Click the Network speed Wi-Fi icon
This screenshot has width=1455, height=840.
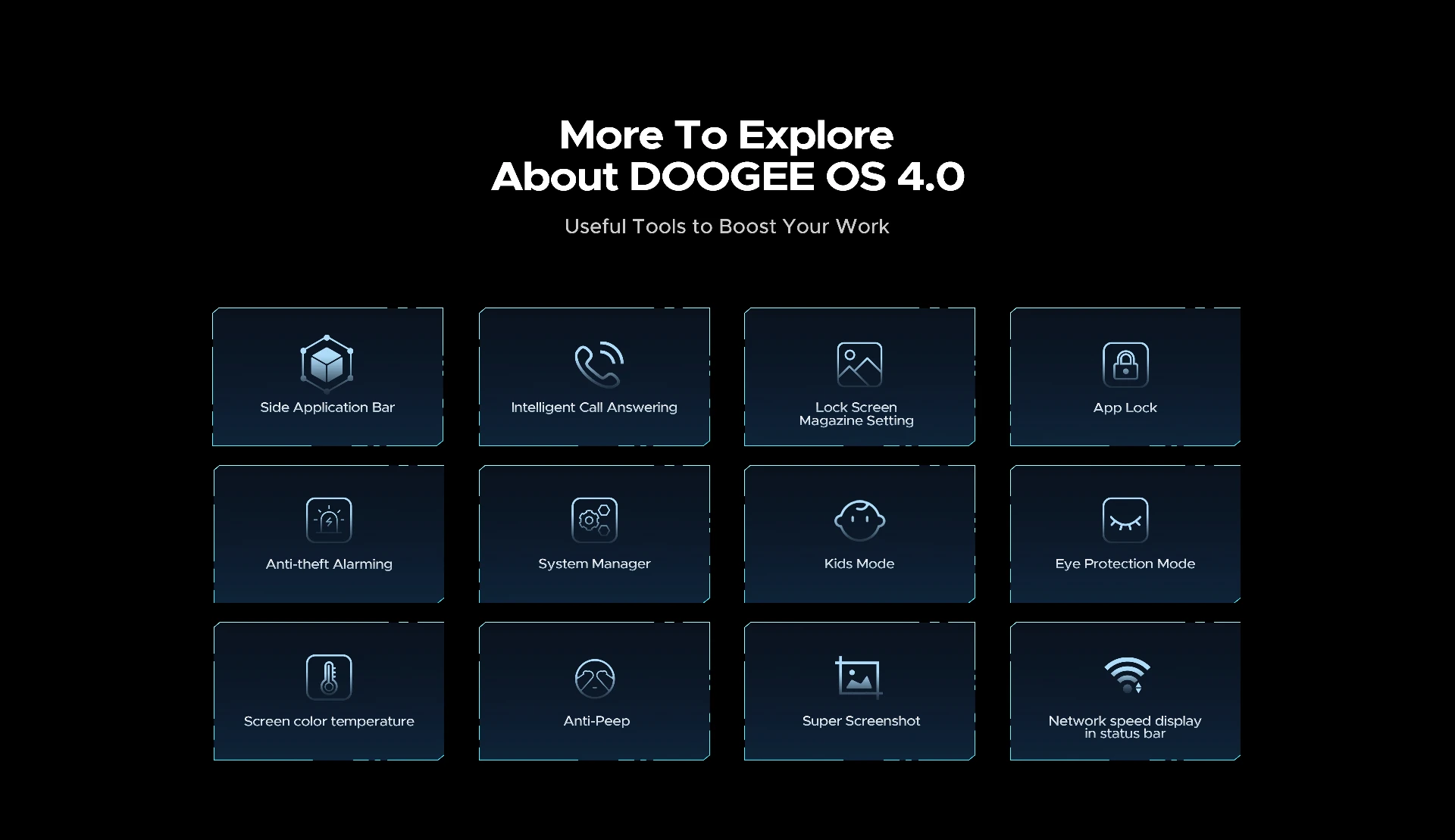(x=1127, y=675)
